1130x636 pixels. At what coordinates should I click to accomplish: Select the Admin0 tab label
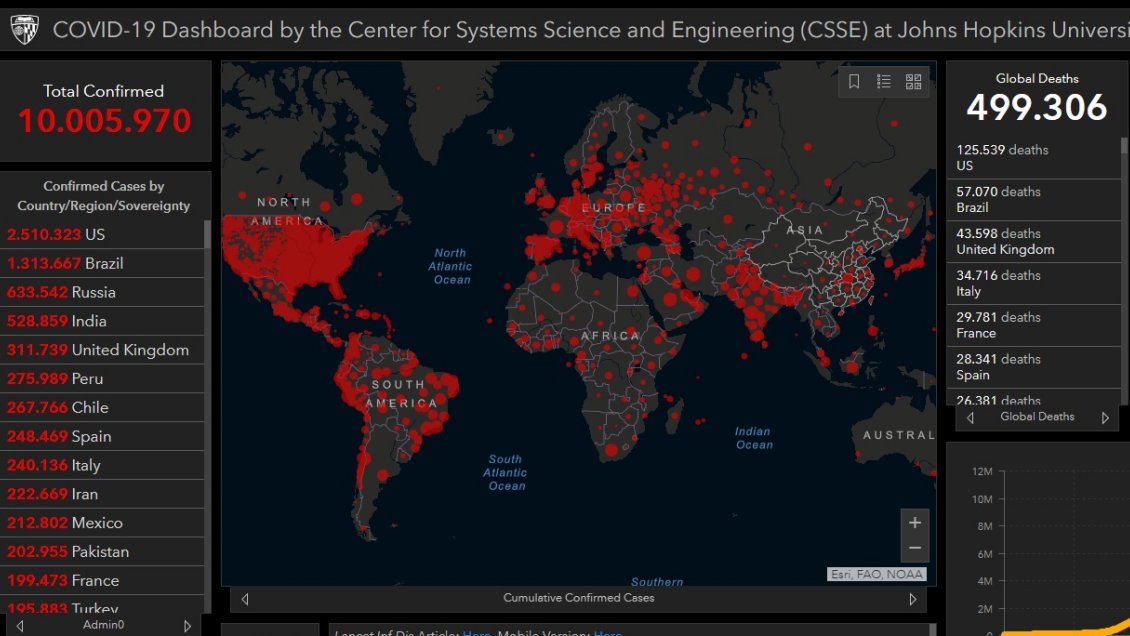[103, 625]
